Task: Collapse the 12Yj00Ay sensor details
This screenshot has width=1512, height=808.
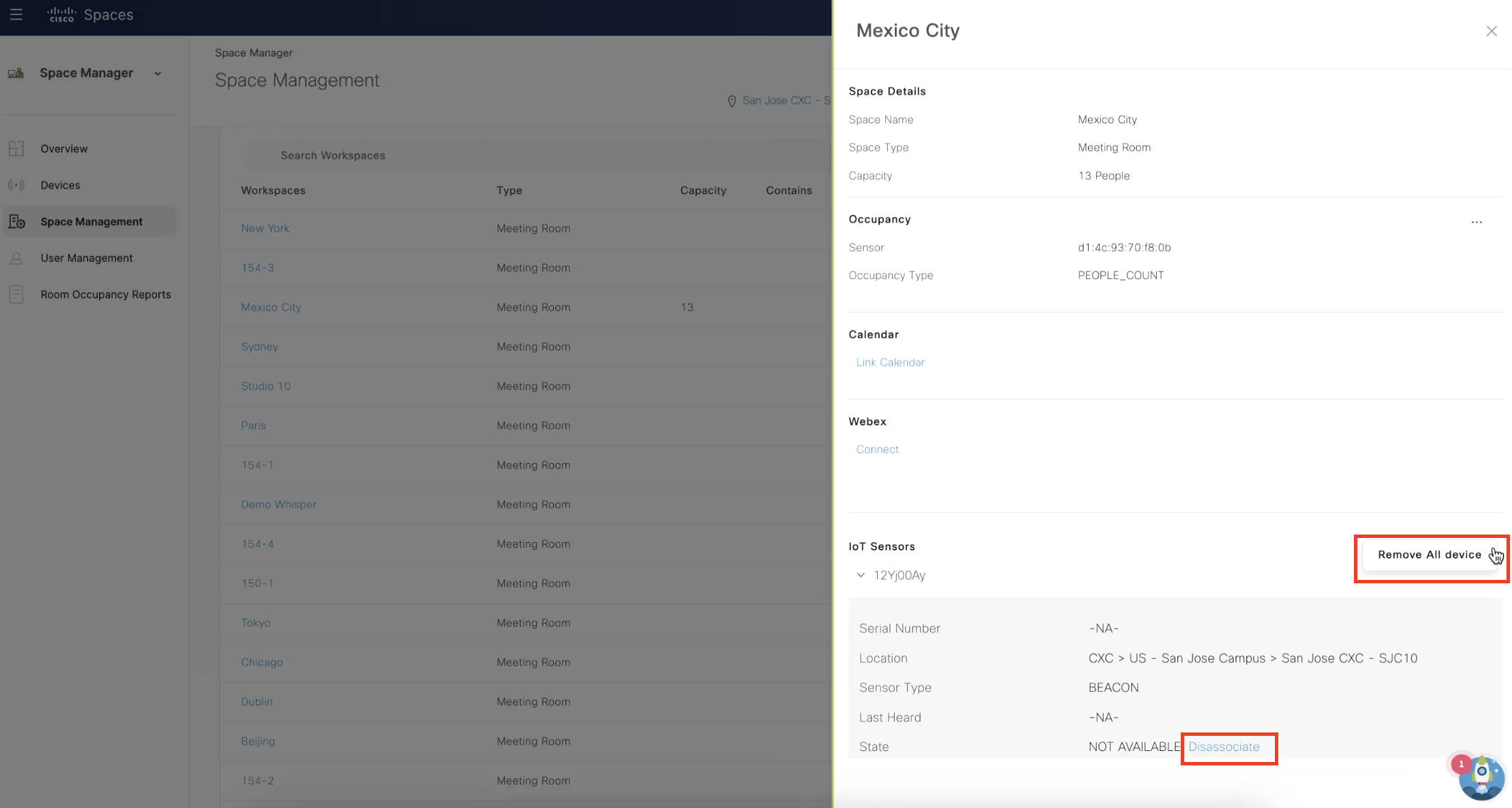Action: tap(860, 575)
